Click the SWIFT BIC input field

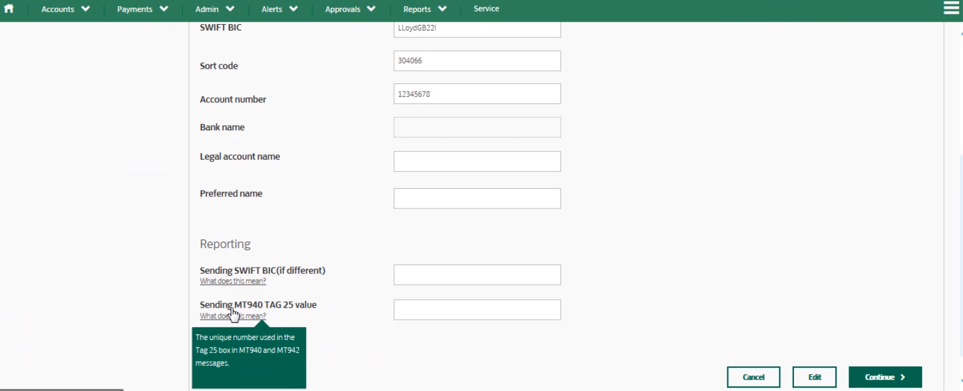pos(477,29)
